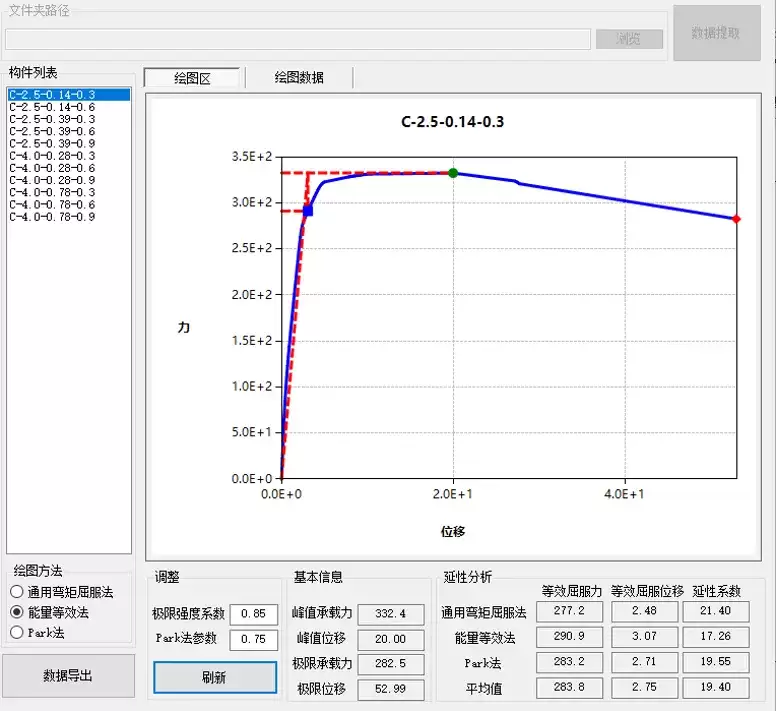Viewport: 776px width, 711px height.
Task: Click the 力 y-axis label
Action: coord(184,328)
